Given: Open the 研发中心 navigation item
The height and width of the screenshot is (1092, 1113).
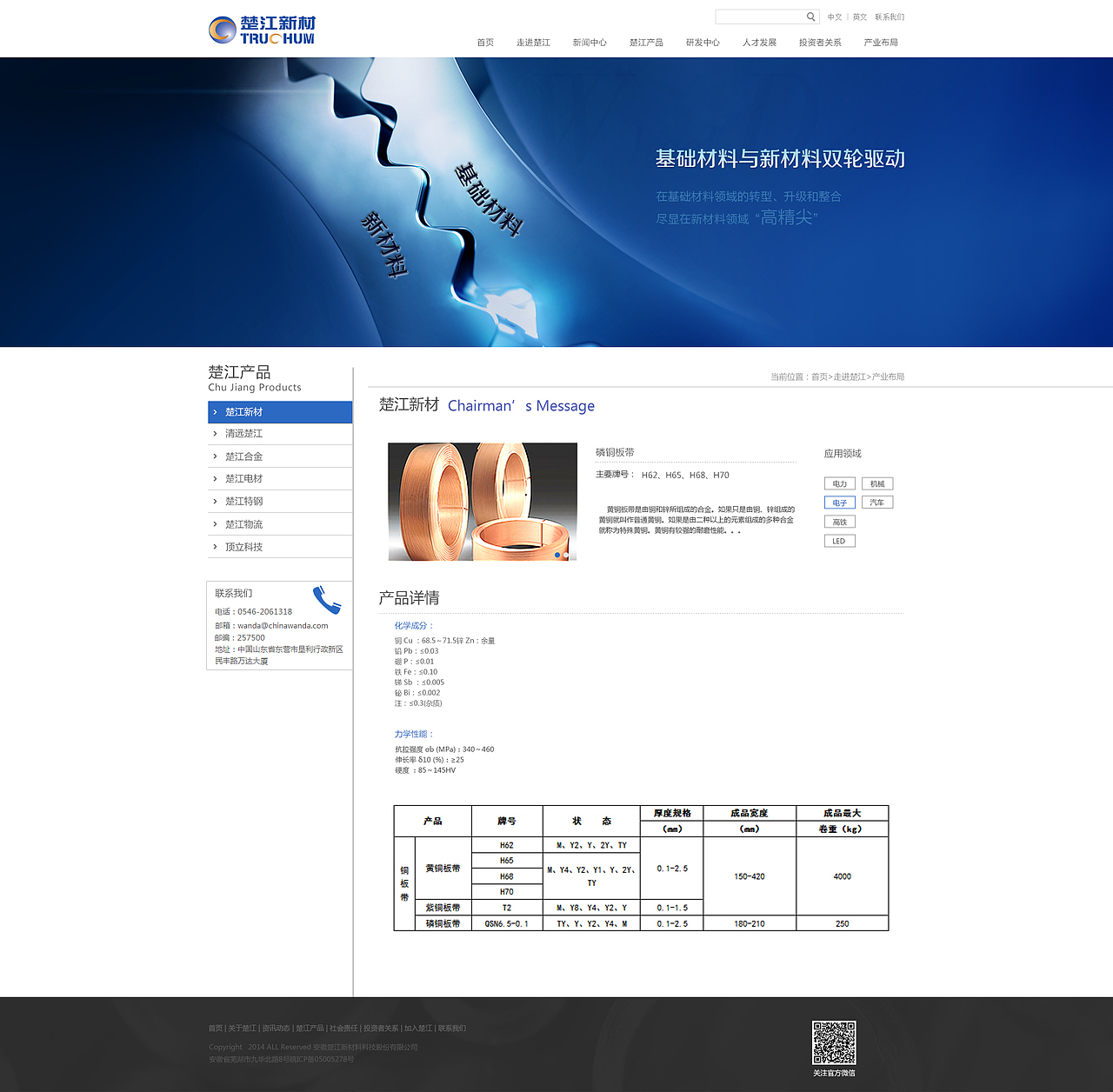Looking at the screenshot, I should tap(703, 43).
